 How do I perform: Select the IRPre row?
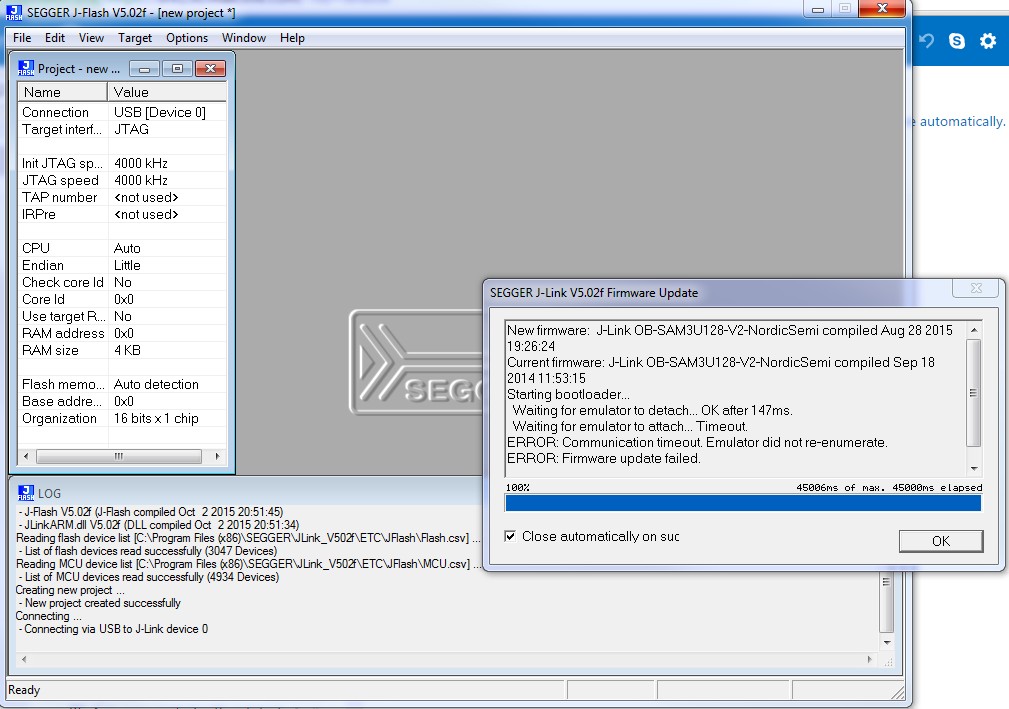(122, 214)
